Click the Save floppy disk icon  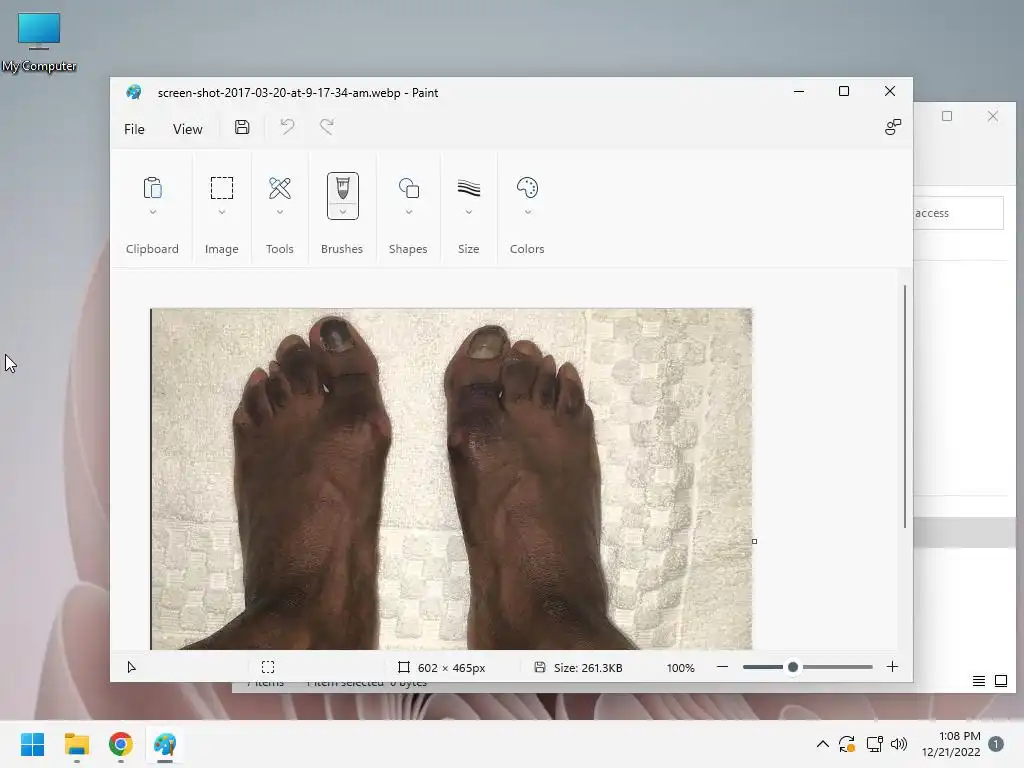click(x=242, y=127)
